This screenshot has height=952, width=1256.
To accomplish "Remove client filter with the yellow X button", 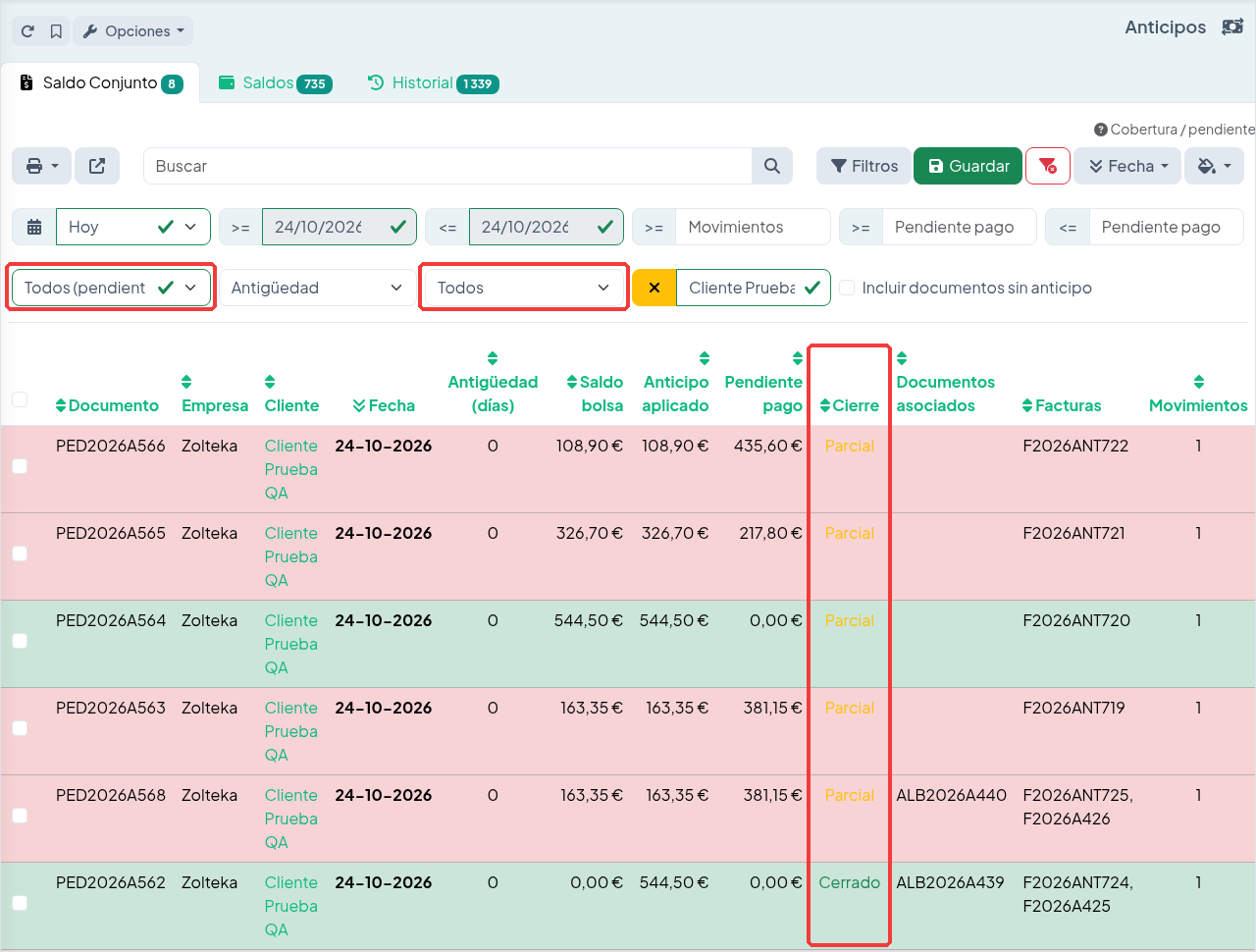I will (x=654, y=288).
